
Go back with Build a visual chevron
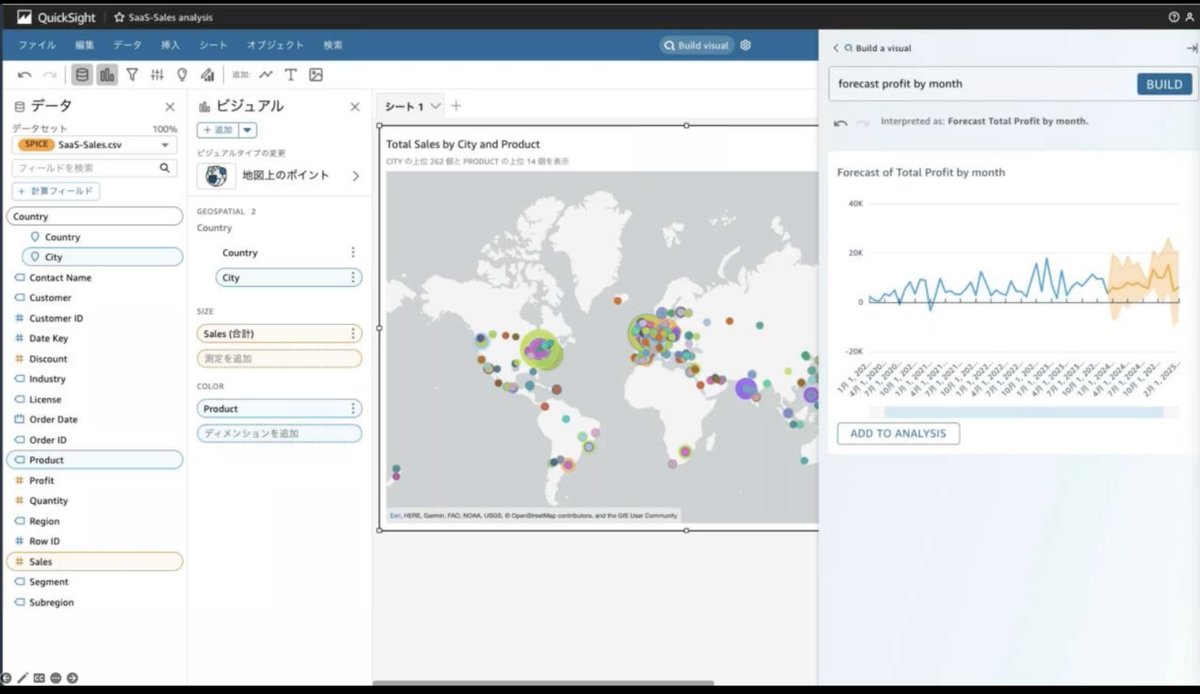point(836,48)
